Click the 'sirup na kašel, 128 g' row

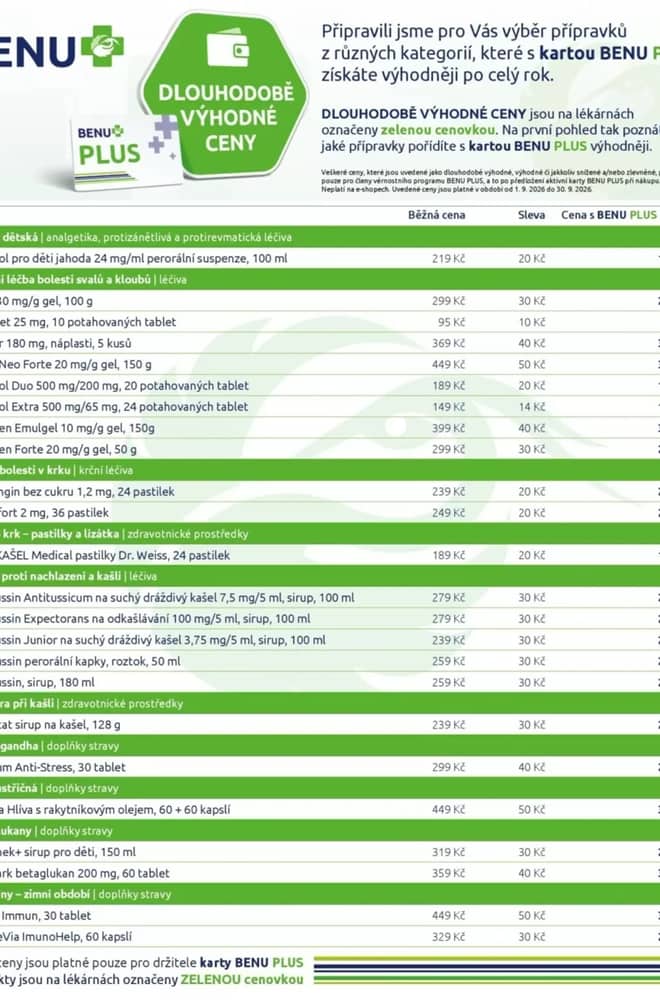[330, 724]
